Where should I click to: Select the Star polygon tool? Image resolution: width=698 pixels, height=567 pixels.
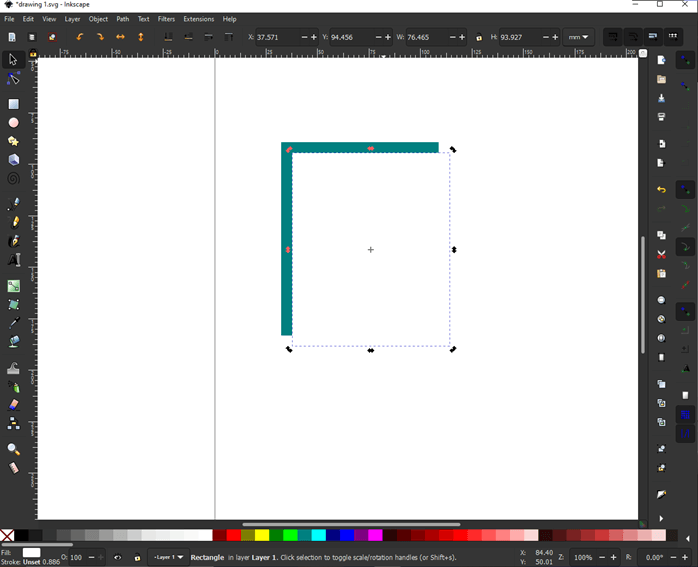click(x=13, y=141)
